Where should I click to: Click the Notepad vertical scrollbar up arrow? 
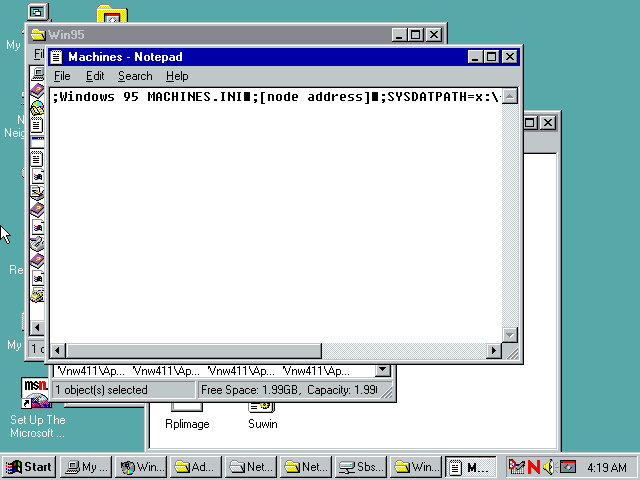point(510,96)
